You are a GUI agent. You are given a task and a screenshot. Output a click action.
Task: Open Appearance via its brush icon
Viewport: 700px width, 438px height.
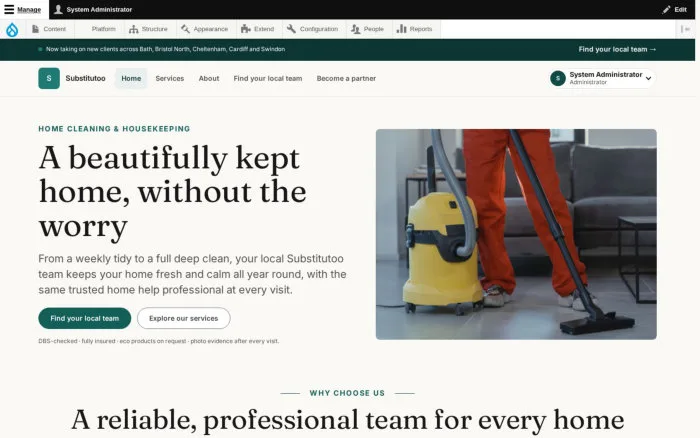(x=185, y=29)
